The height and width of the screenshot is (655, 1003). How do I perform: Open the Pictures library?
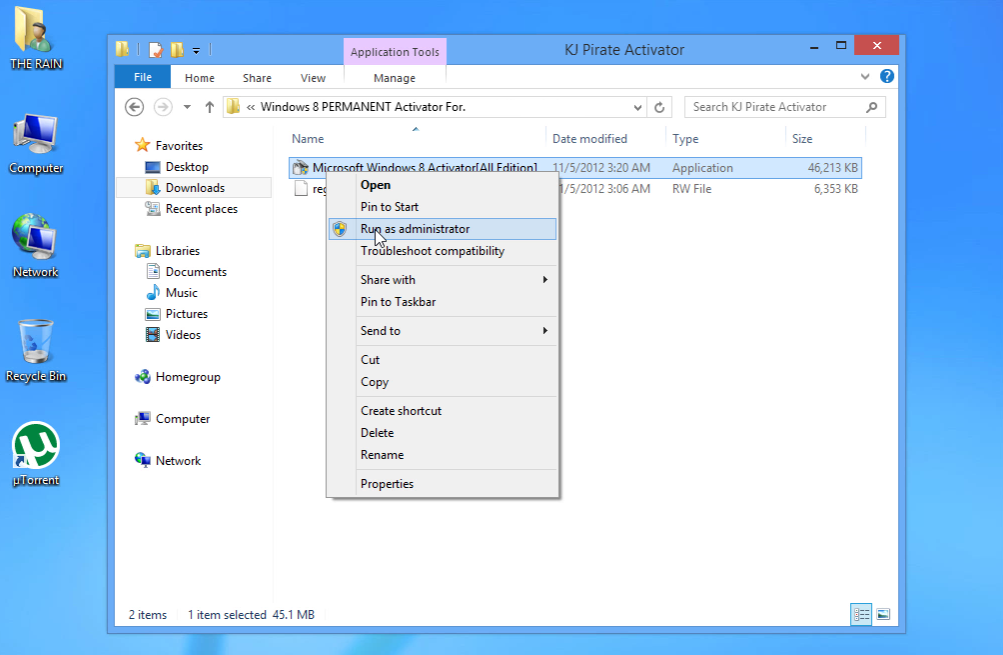click(186, 314)
